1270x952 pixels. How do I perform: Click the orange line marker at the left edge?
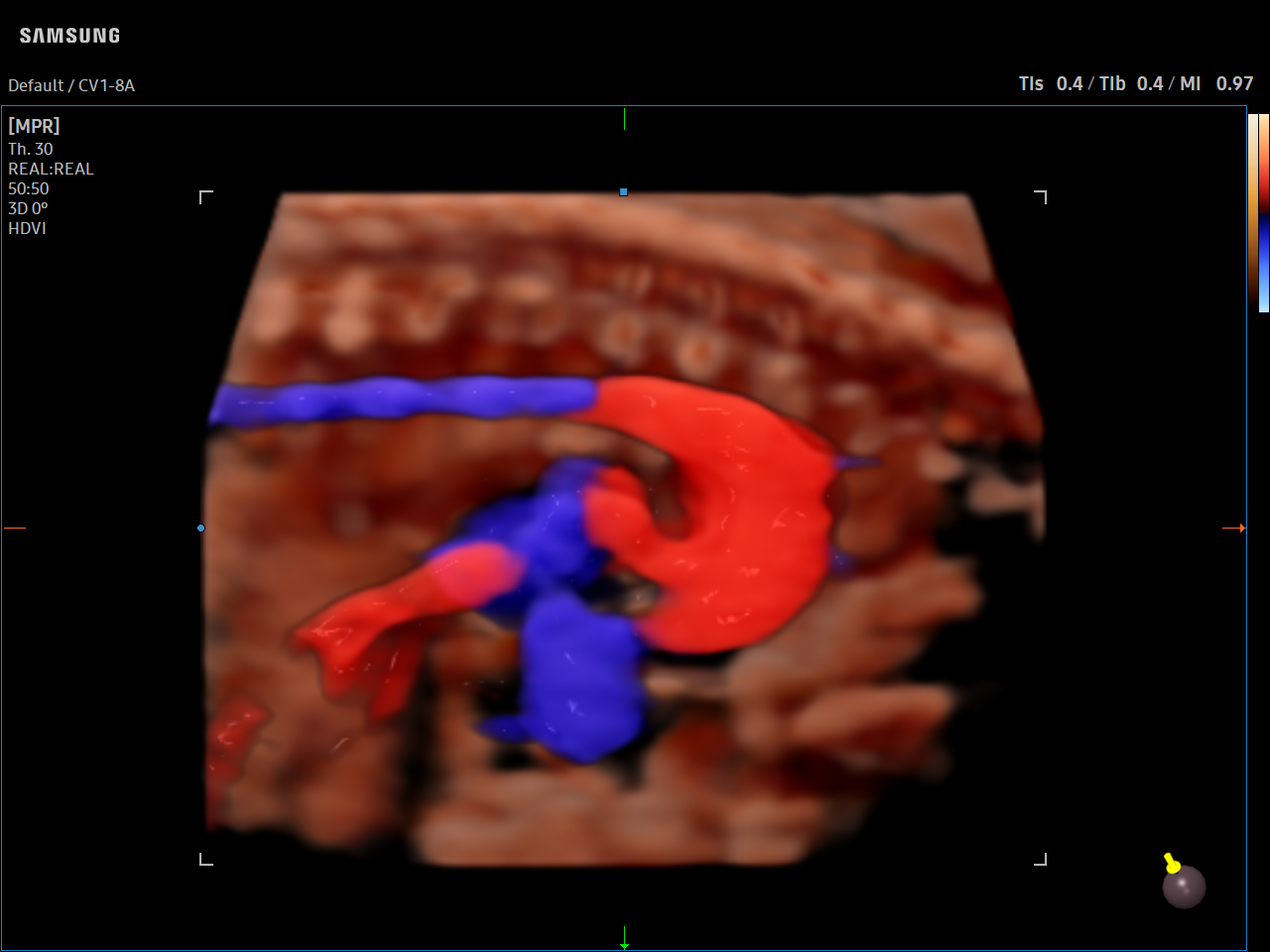click(15, 529)
